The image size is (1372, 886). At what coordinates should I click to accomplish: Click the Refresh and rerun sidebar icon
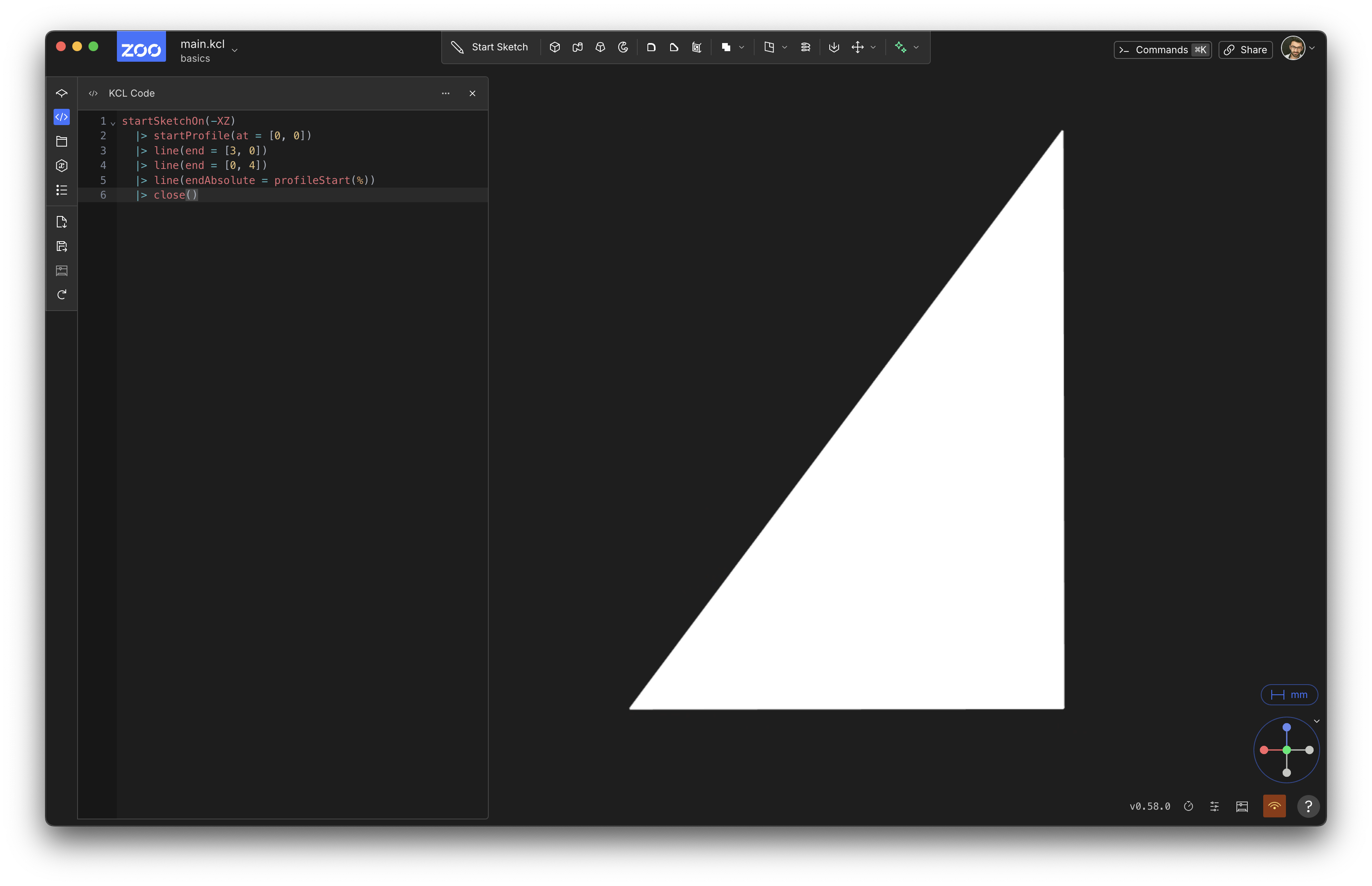[62, 294]
